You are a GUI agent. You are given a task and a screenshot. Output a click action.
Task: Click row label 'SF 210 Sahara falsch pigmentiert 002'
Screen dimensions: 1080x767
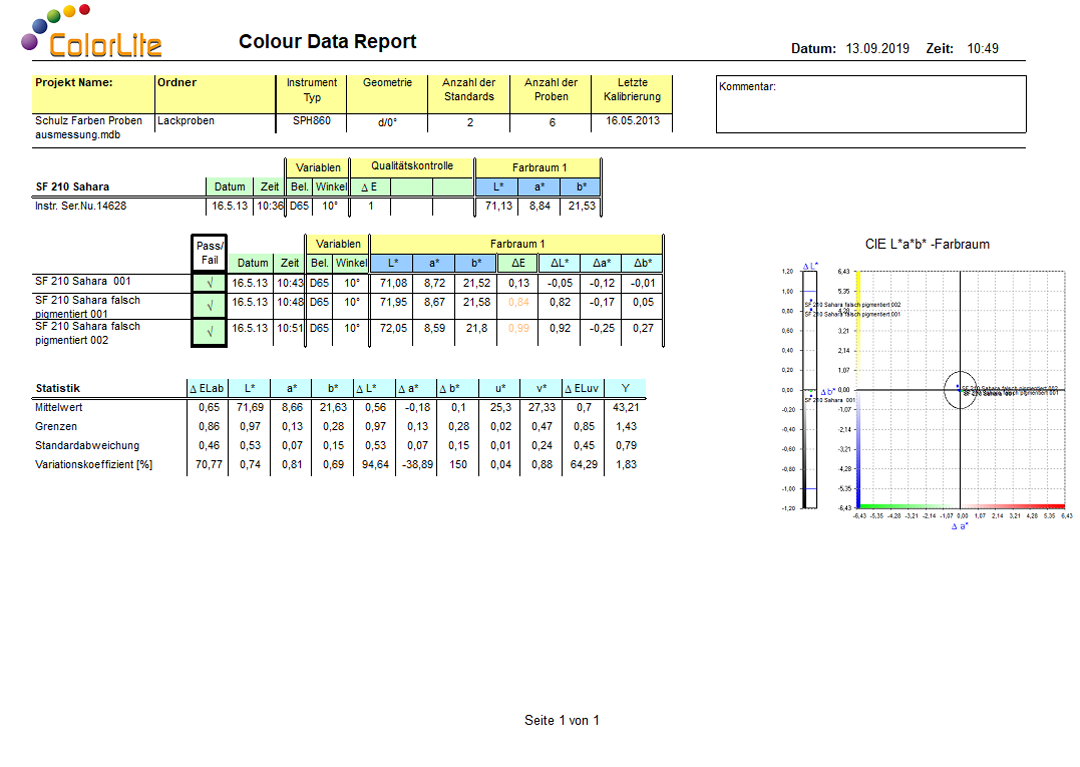pyautogui.click(x=87, y=333)
